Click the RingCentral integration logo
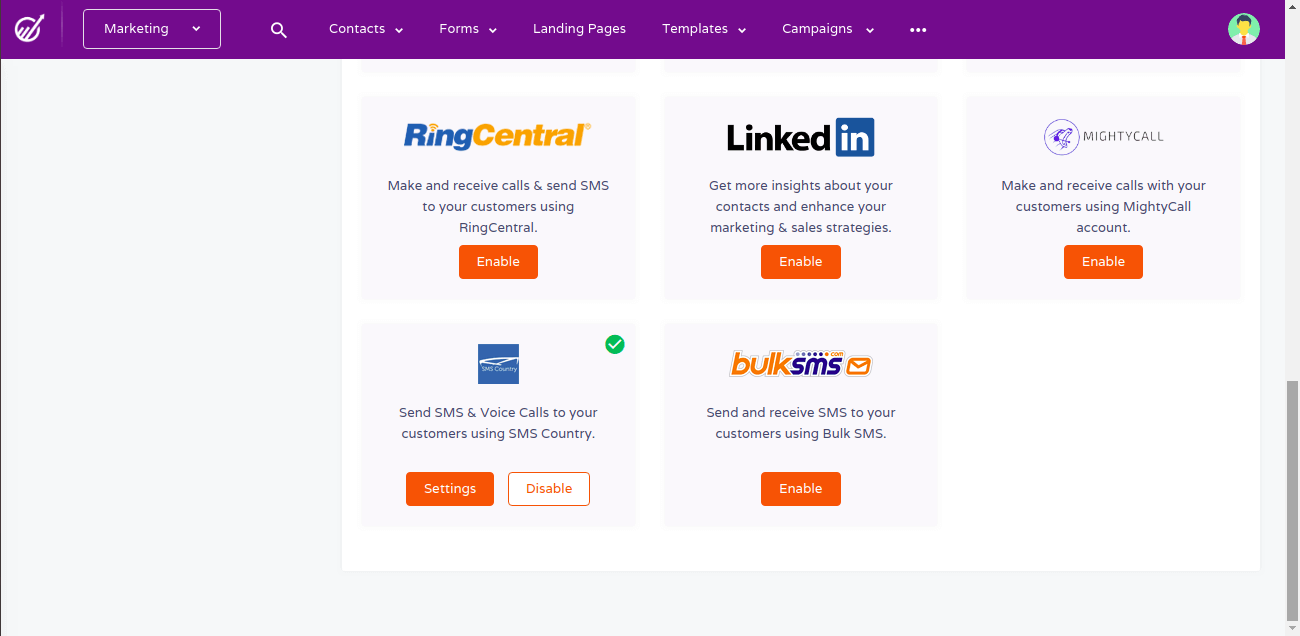Viewport: 1300px width, 636px height. point(498,136)
